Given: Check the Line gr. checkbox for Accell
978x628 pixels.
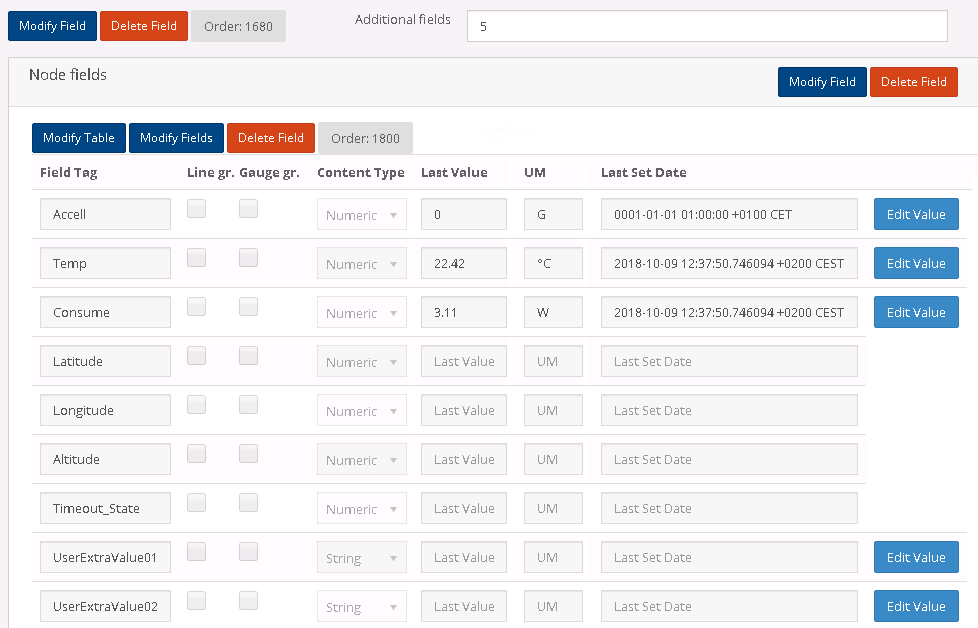Looking at the screenshot, I should 197,208.
